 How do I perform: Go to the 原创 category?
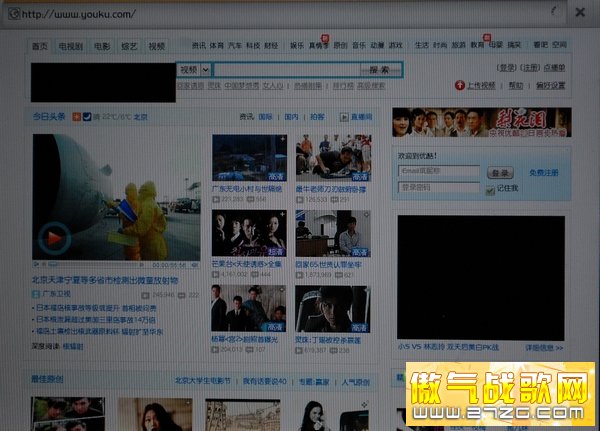coord(340,45)
